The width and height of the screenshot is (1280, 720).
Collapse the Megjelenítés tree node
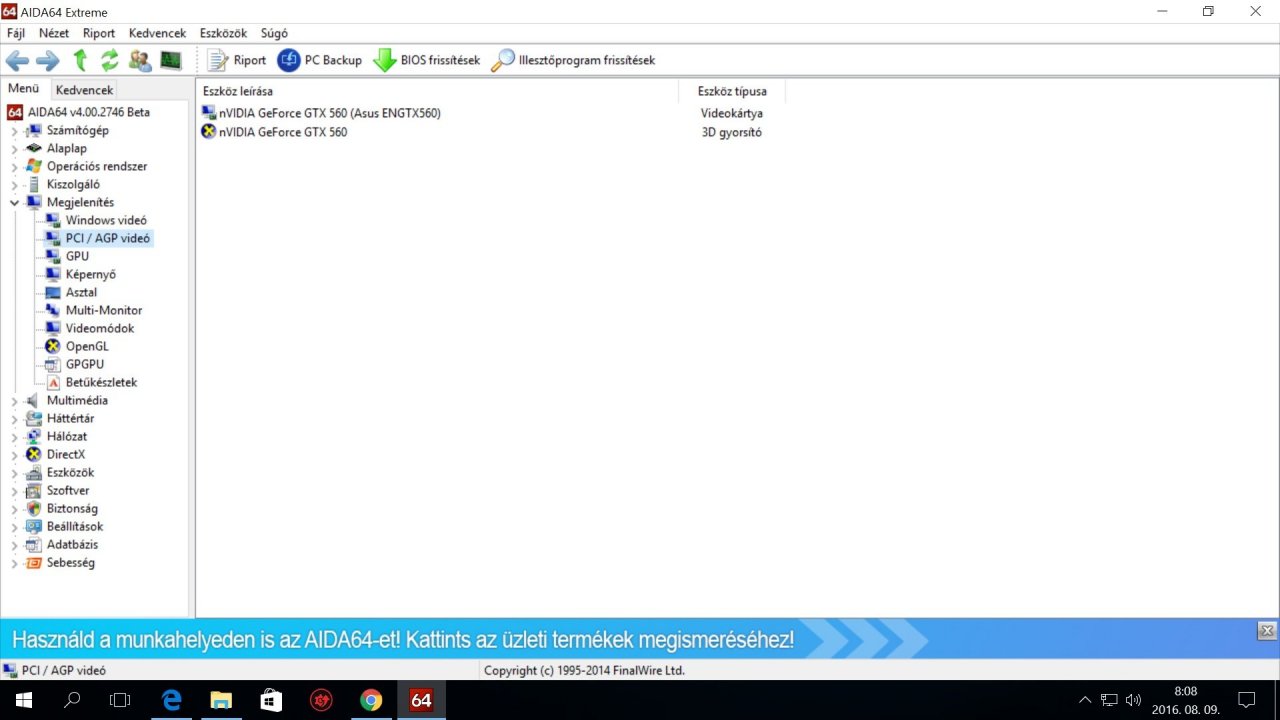point(14,202)
